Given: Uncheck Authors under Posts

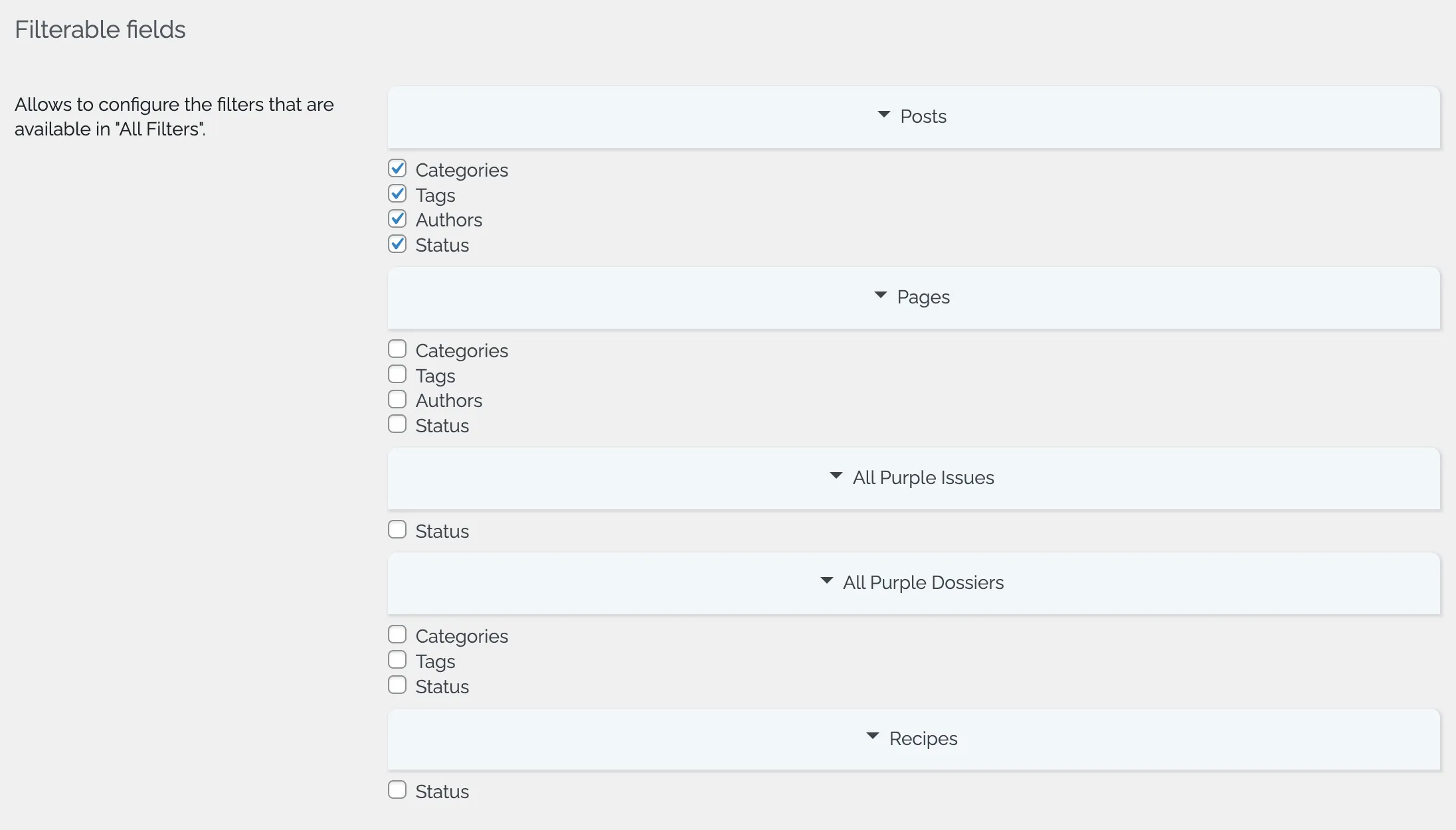Looking at the screenshot, I should pos(397,218).
